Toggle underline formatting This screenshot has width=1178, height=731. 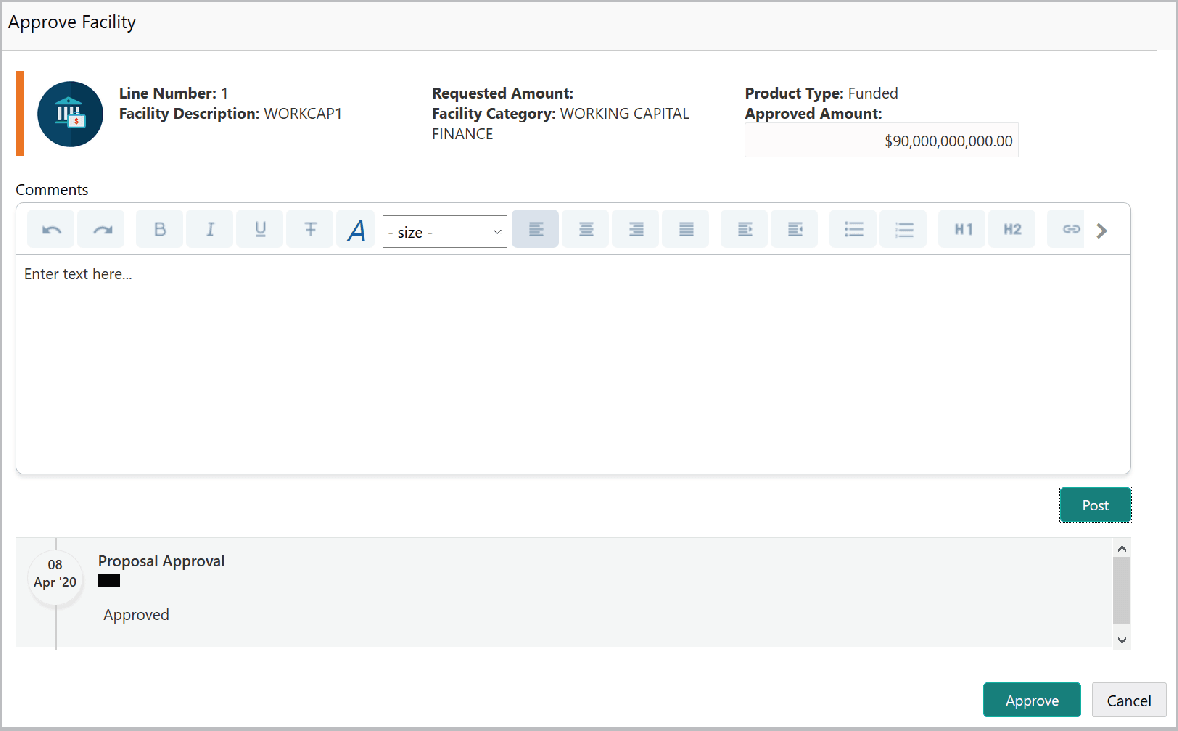260,229
